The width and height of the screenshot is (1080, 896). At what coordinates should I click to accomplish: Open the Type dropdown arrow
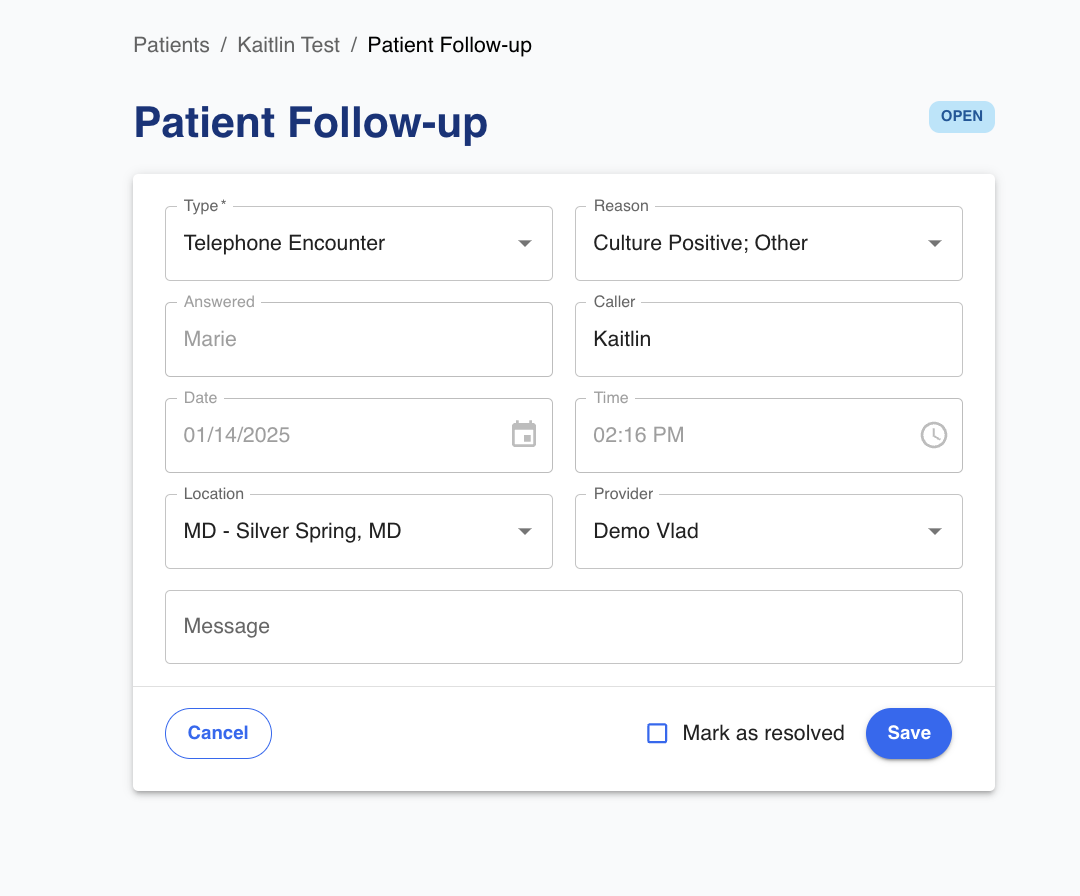pyautogui.click(x=525, y=243)
